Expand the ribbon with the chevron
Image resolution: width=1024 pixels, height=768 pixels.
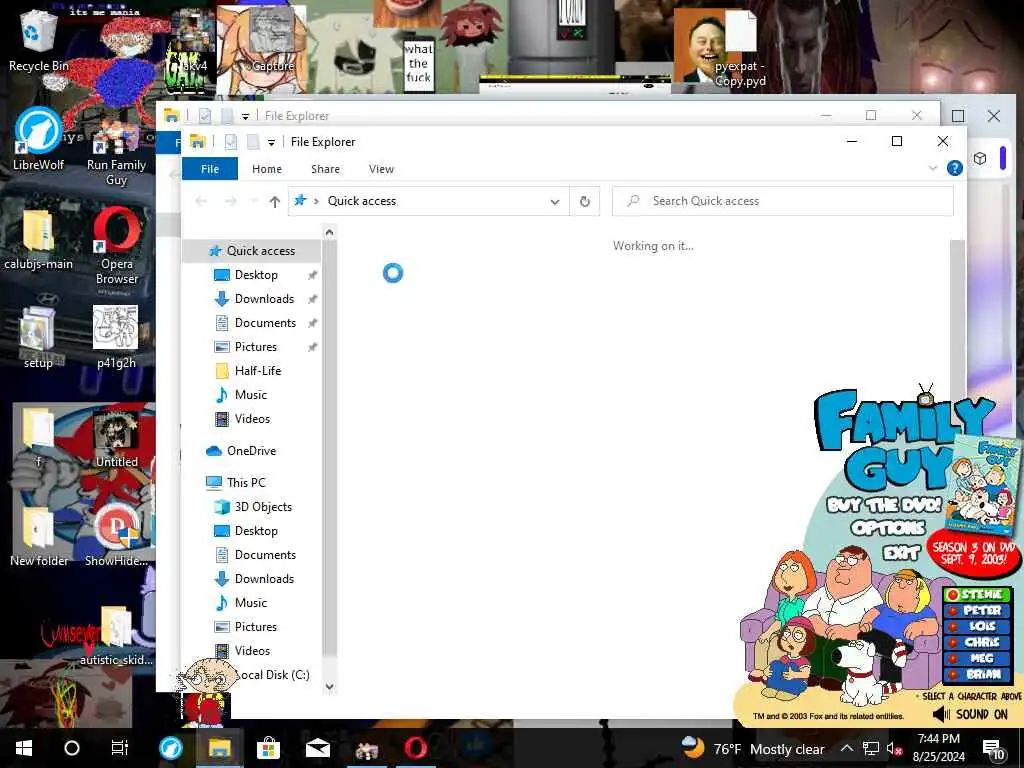pyautogui.click(x=933, y=168)
